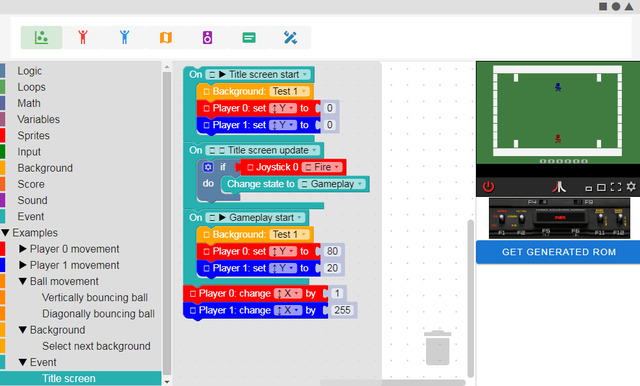Toggle emulator fullscreen icon
This screenshot has height=386, width=640.
616,187
